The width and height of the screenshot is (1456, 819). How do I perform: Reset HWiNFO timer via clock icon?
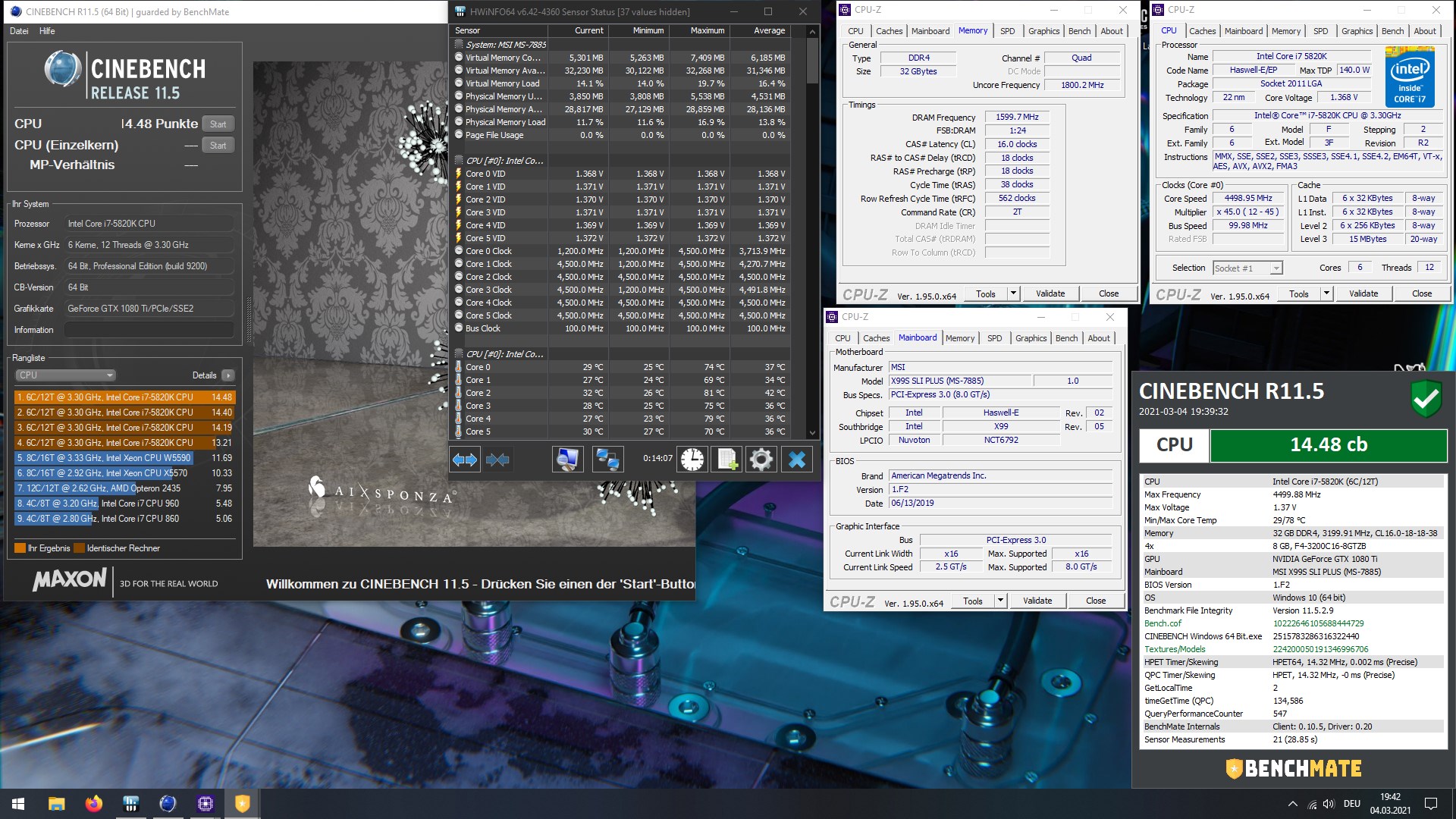[x=692, y=459]
